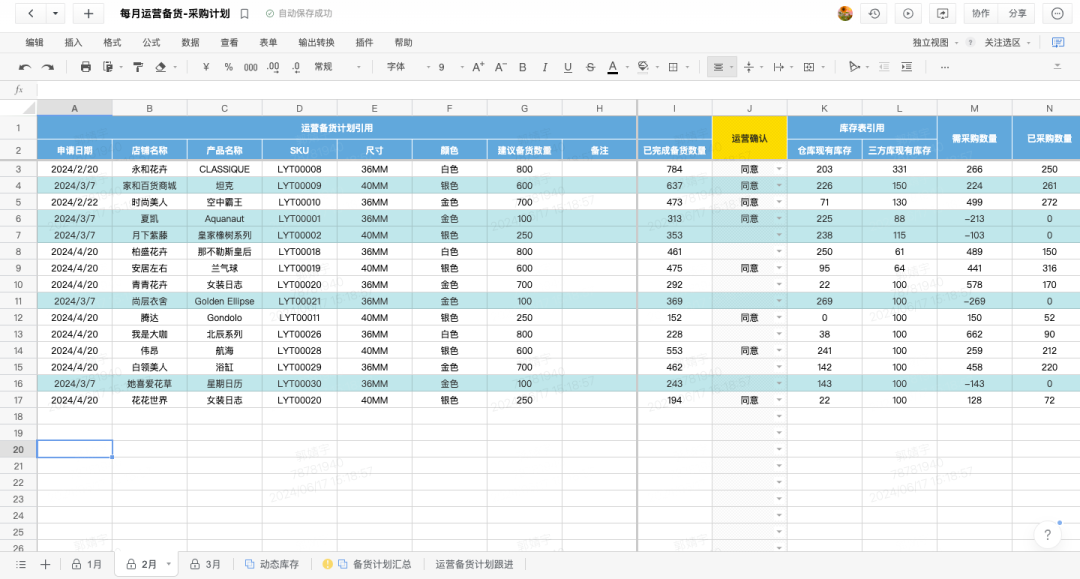Toggle bold formatting
Screen dimensions: 1080x579
(x=523, y=67)
